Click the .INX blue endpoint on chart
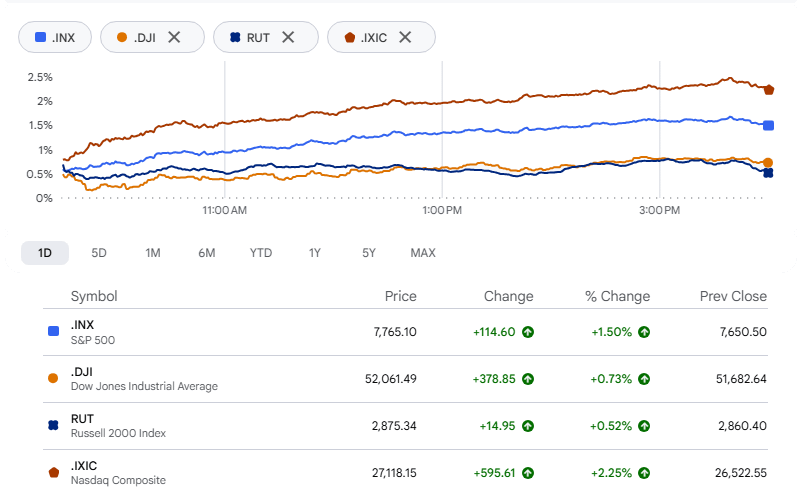This screenshot has height=504, width=802. (x=768, y=125)
